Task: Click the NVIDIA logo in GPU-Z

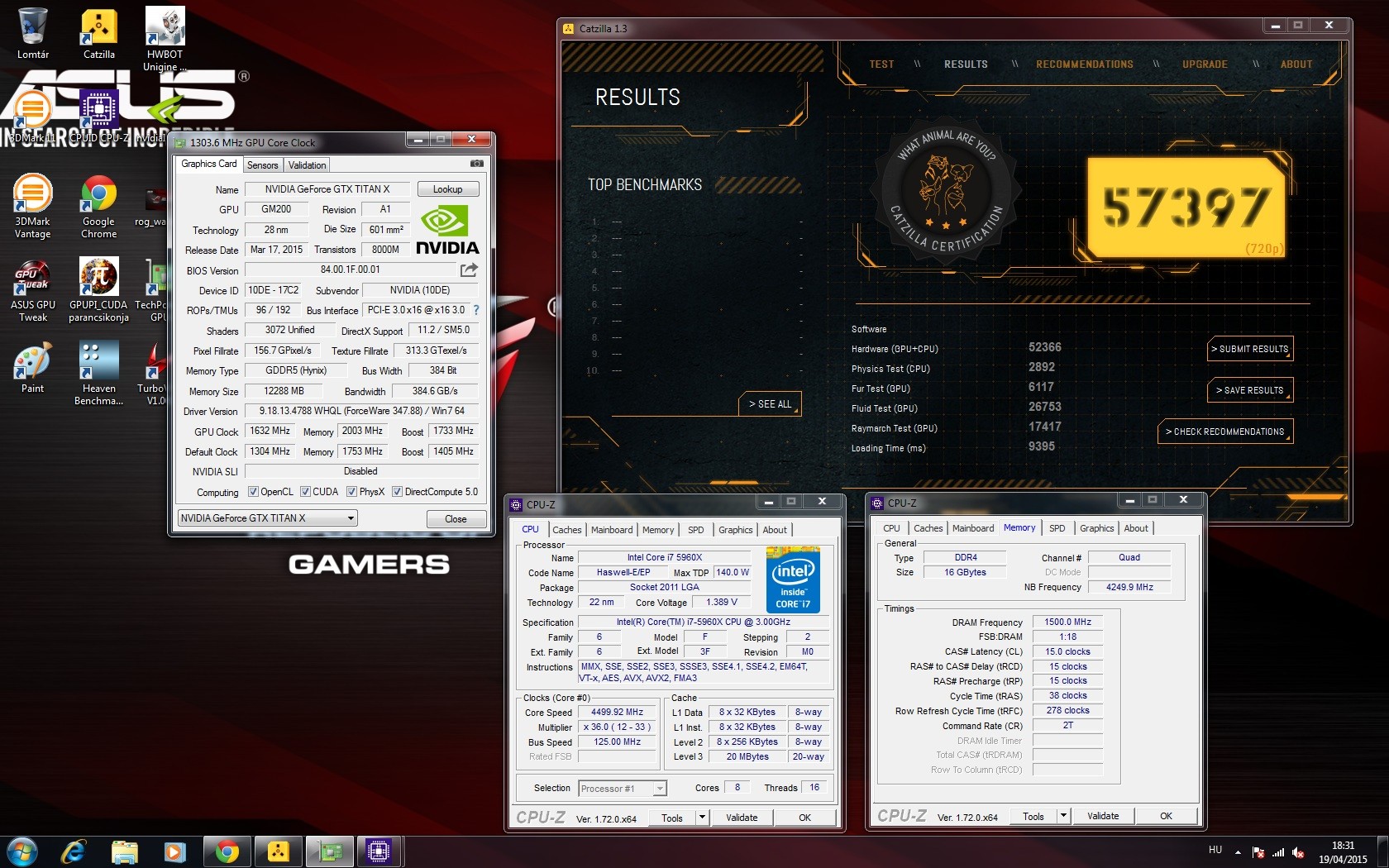Action: [447, 231]
